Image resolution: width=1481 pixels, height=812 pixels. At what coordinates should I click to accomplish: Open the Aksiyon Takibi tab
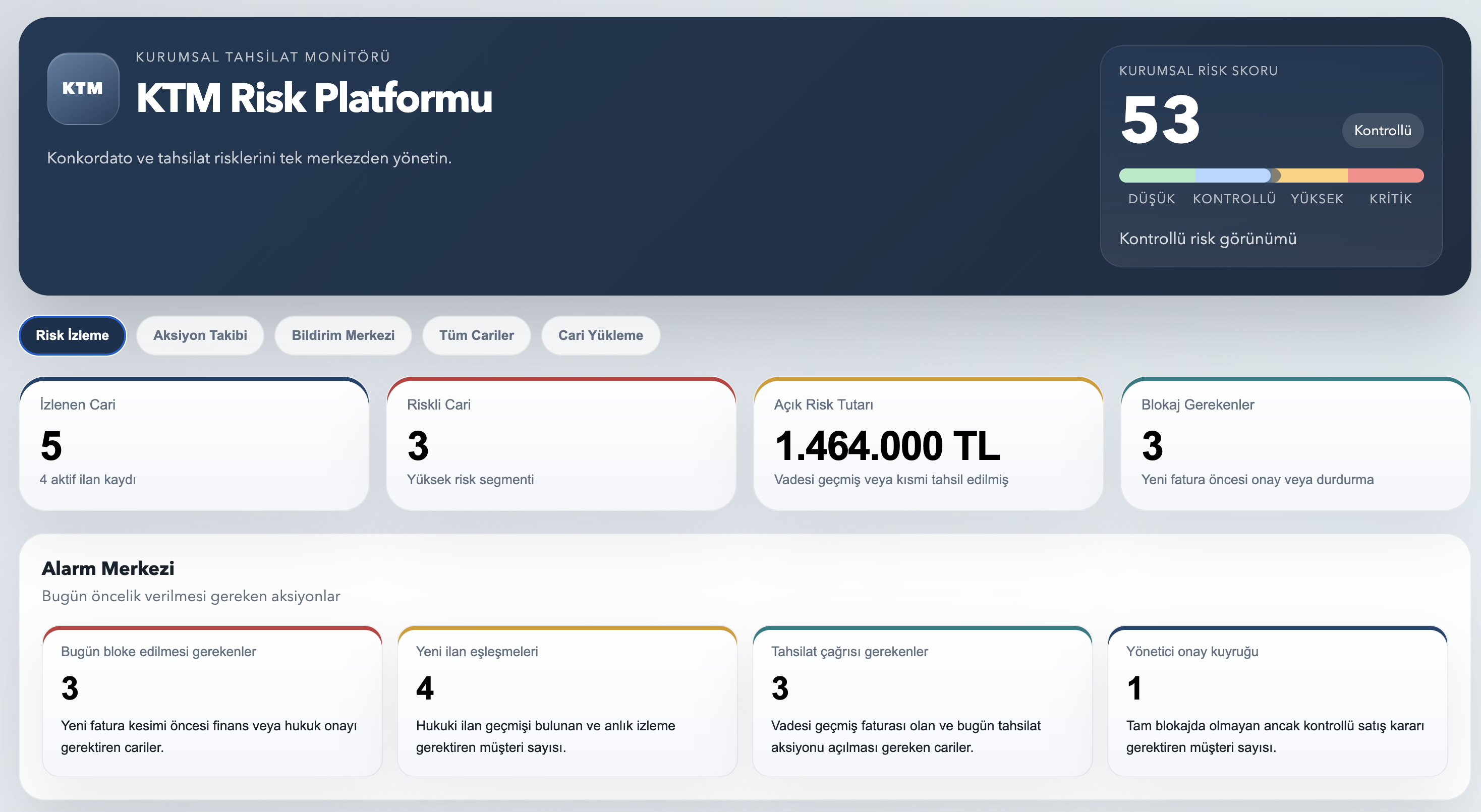(199, 335)
